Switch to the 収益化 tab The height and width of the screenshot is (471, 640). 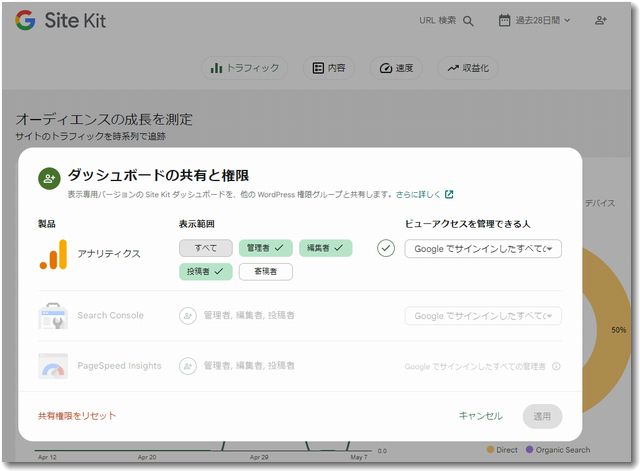(x=468, y=68)
